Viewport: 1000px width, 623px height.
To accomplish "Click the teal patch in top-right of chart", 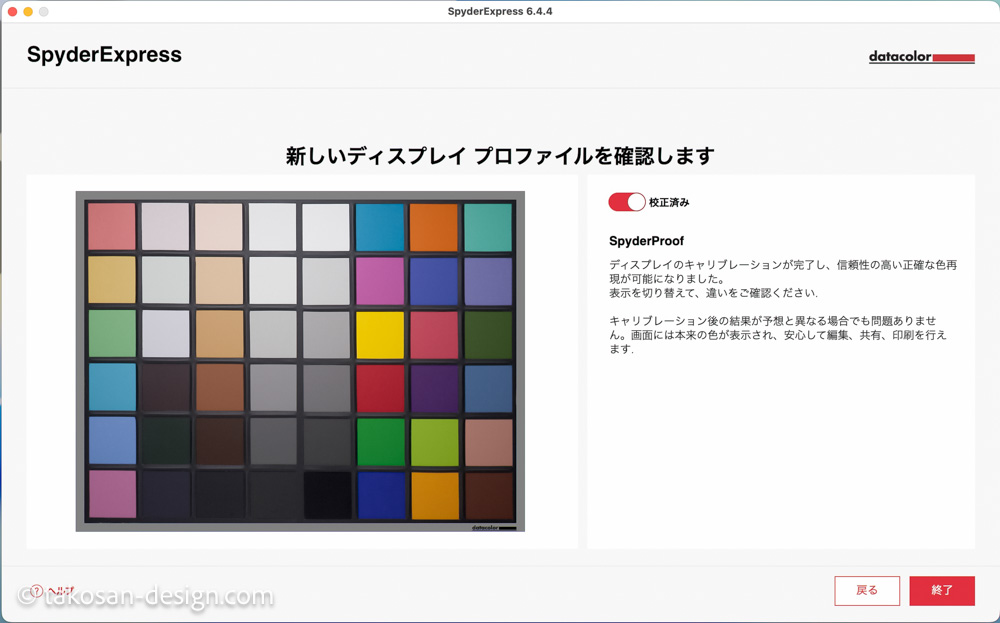I will point(488,227).
